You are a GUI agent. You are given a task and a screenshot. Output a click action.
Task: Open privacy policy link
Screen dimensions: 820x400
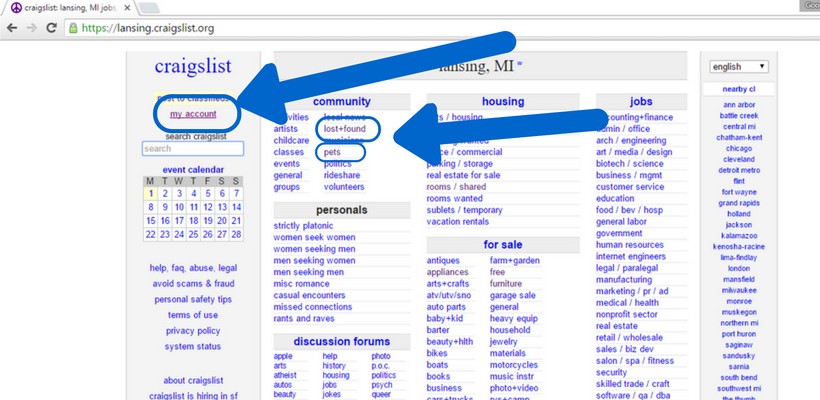pos(193,330)
